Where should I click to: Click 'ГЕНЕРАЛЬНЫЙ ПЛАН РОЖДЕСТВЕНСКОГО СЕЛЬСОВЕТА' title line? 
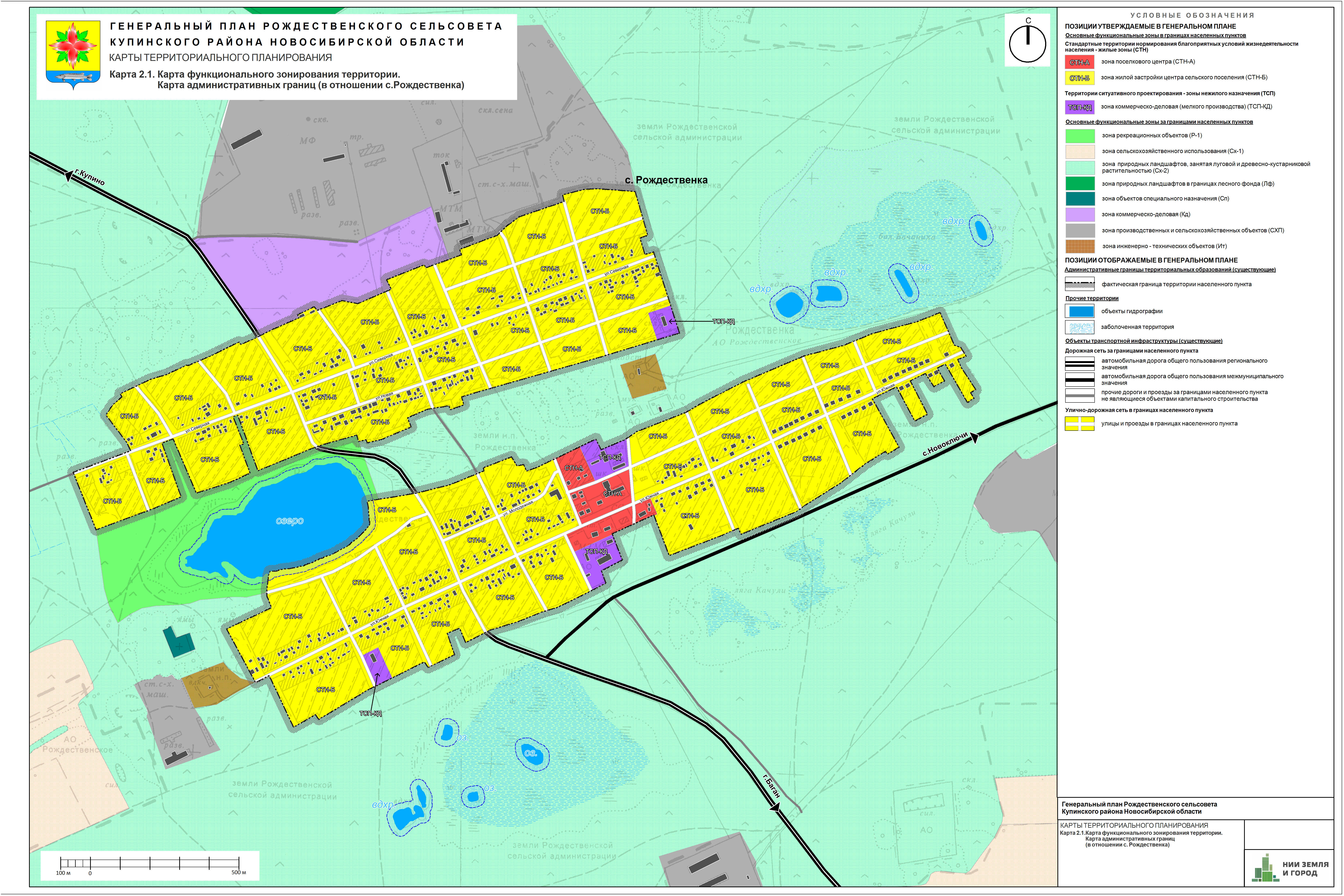tap(306, 26)
